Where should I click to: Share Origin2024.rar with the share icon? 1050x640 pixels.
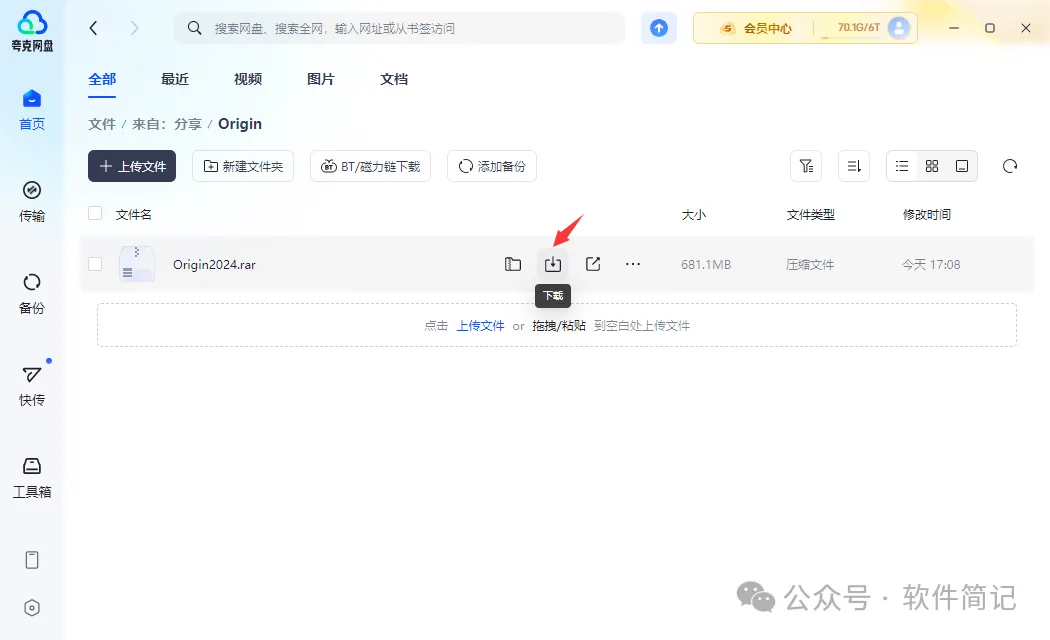[x=593, y=264]
